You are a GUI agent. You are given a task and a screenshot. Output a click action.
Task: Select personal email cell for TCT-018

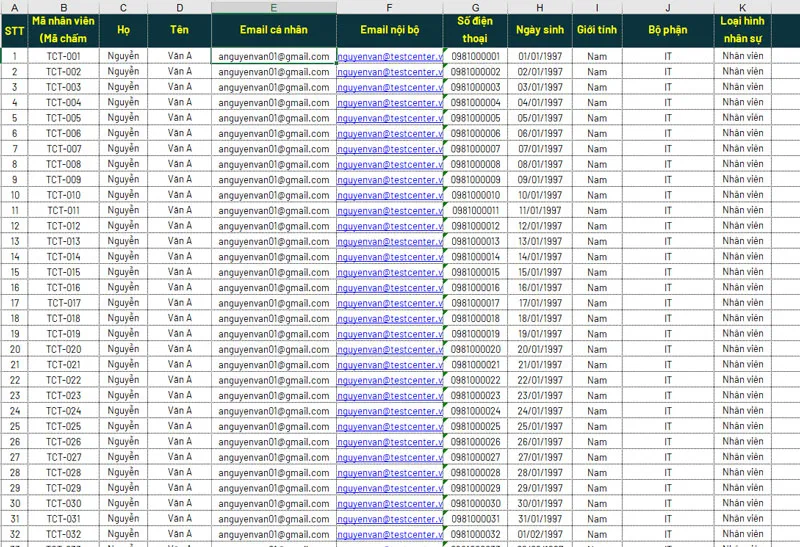click(273, 319)
